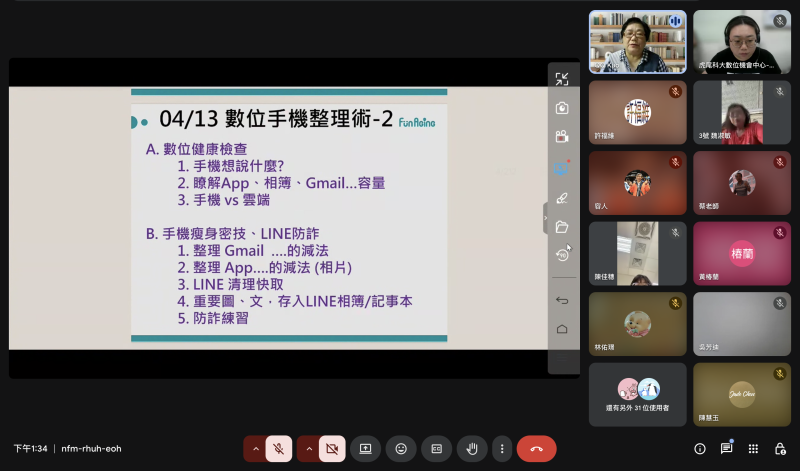This screenshot has height=471, width=800.
Task: Toggle closed captions button
Action: 437,449
